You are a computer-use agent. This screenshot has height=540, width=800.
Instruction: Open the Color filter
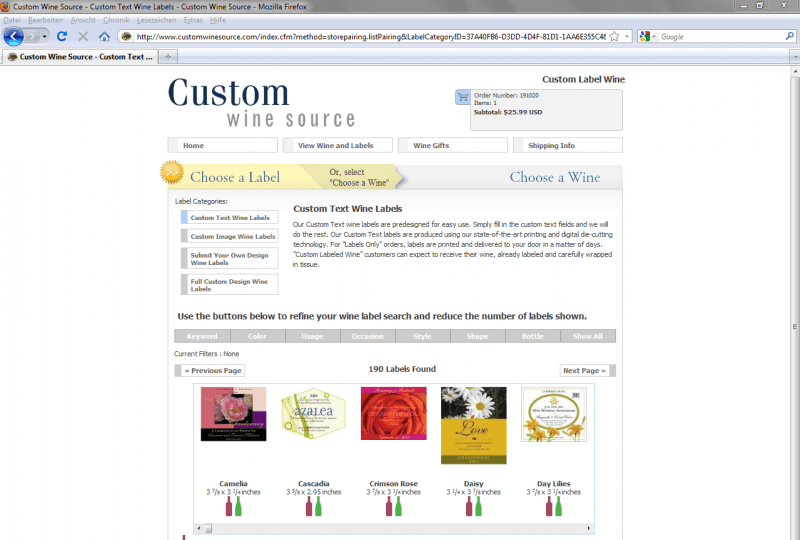coord(258,336)
